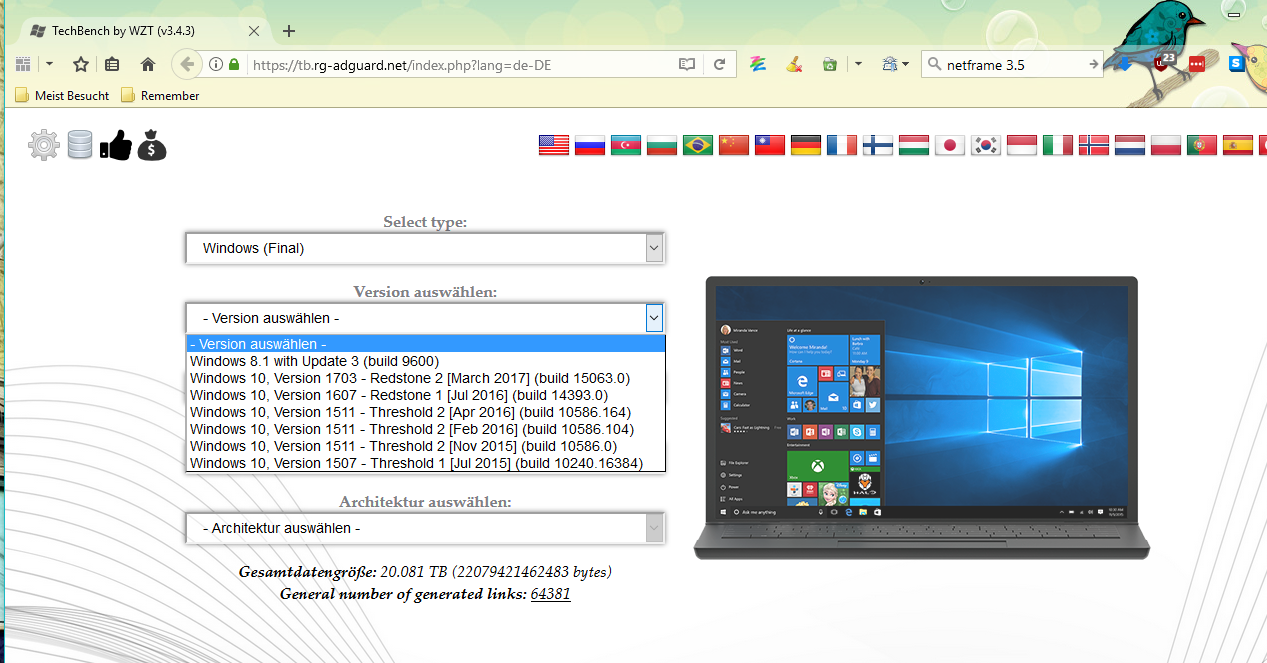Click the laptop Windows 10 image

pos(921,418)
